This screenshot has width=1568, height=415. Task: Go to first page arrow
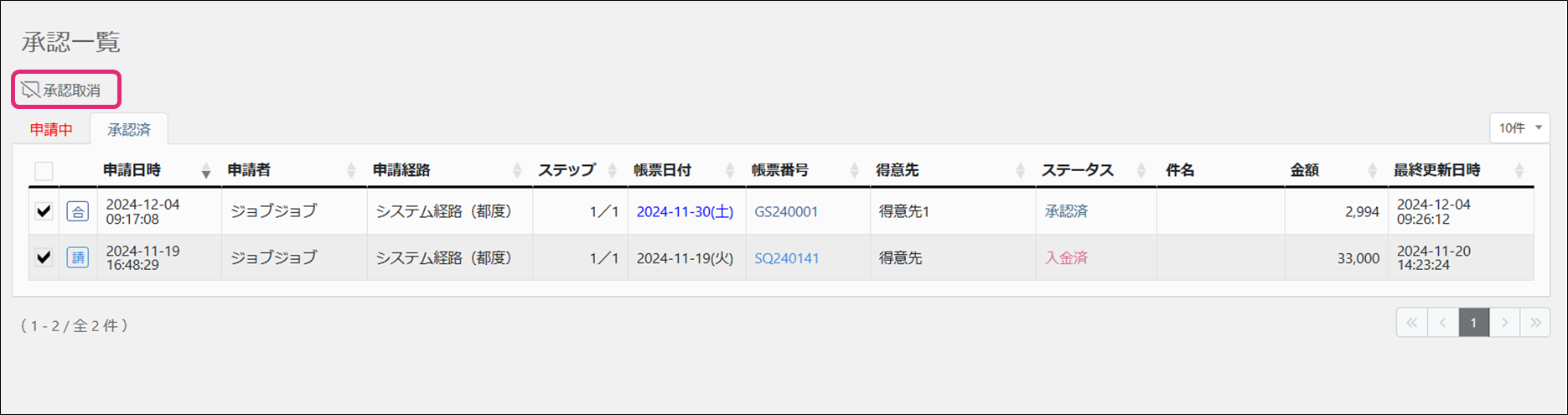point(1411,323)
